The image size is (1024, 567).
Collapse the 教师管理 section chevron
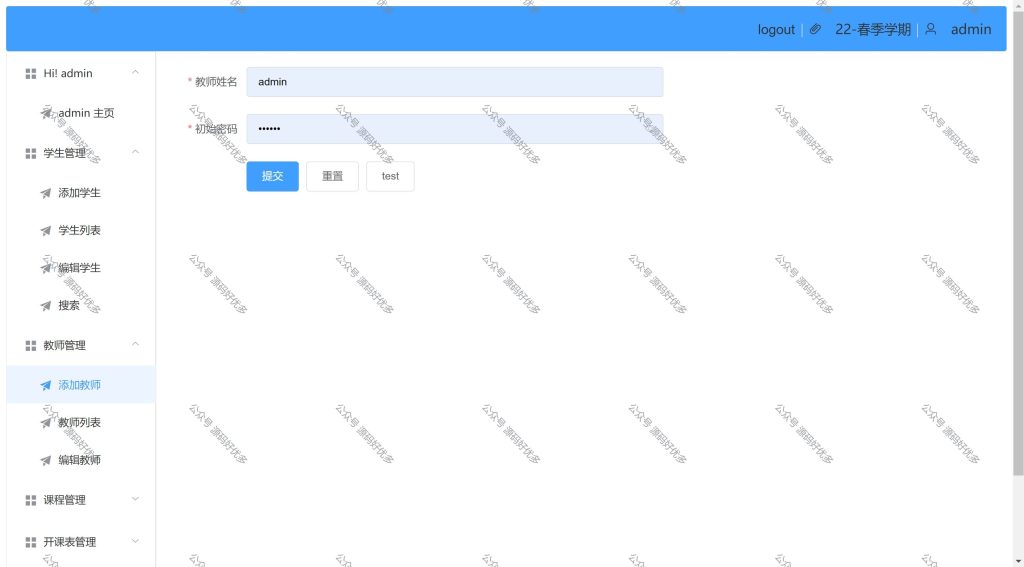coord(135,344)
